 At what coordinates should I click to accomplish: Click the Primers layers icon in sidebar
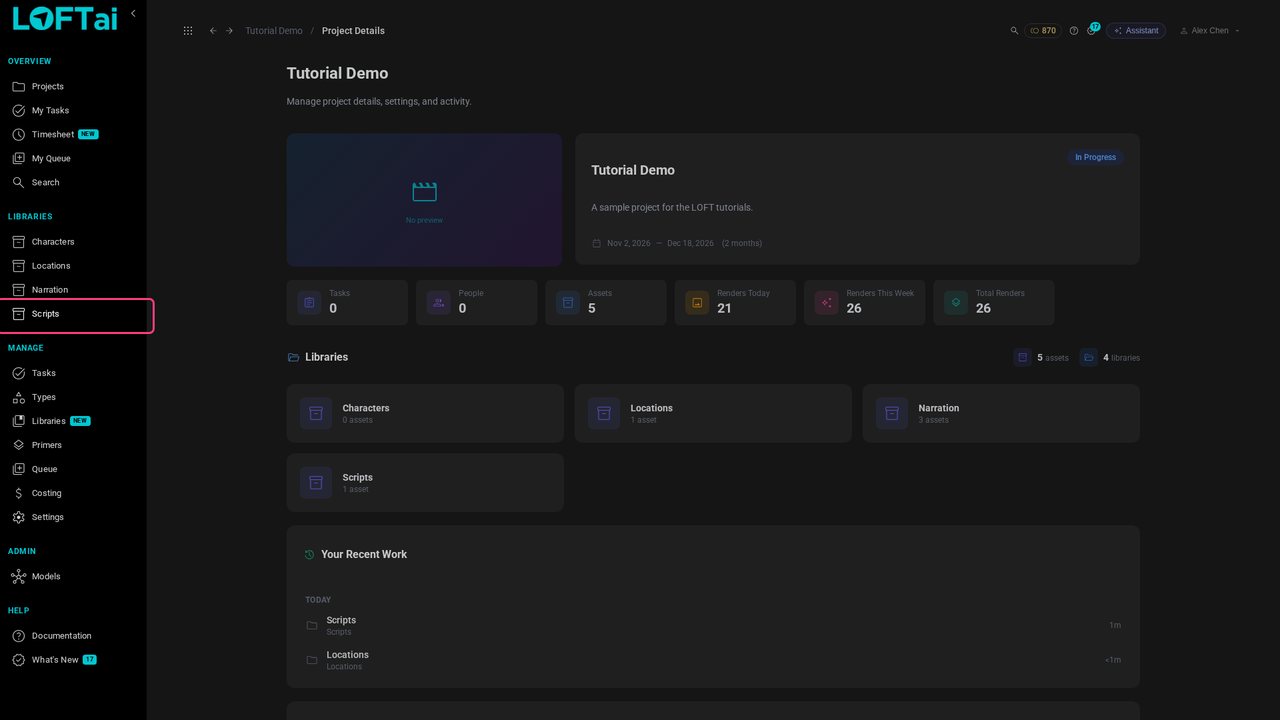coord(18,445)
